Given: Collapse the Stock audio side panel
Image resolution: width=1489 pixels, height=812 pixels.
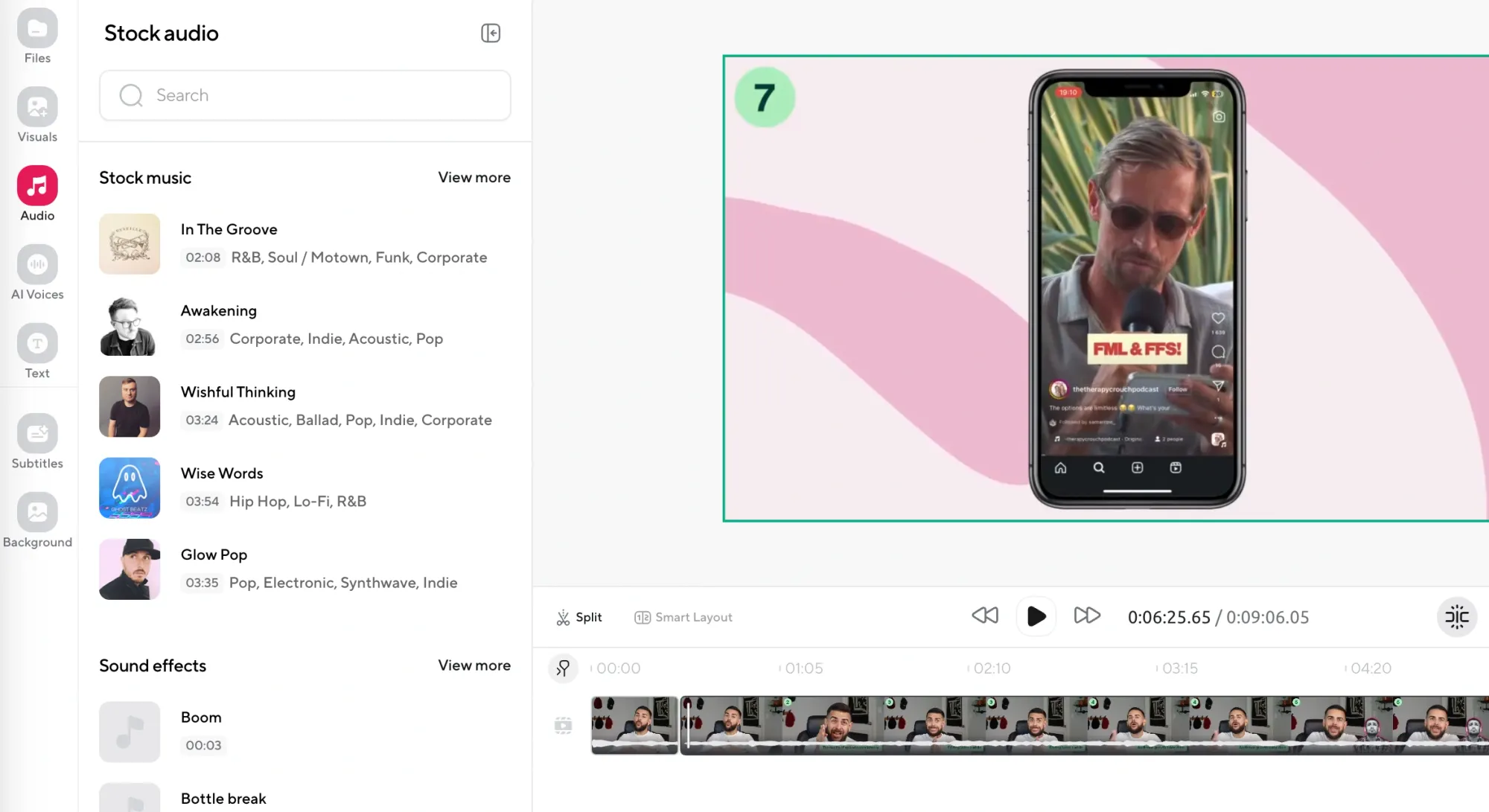Looking at the screenshot, I should click(x=491, y=33).
